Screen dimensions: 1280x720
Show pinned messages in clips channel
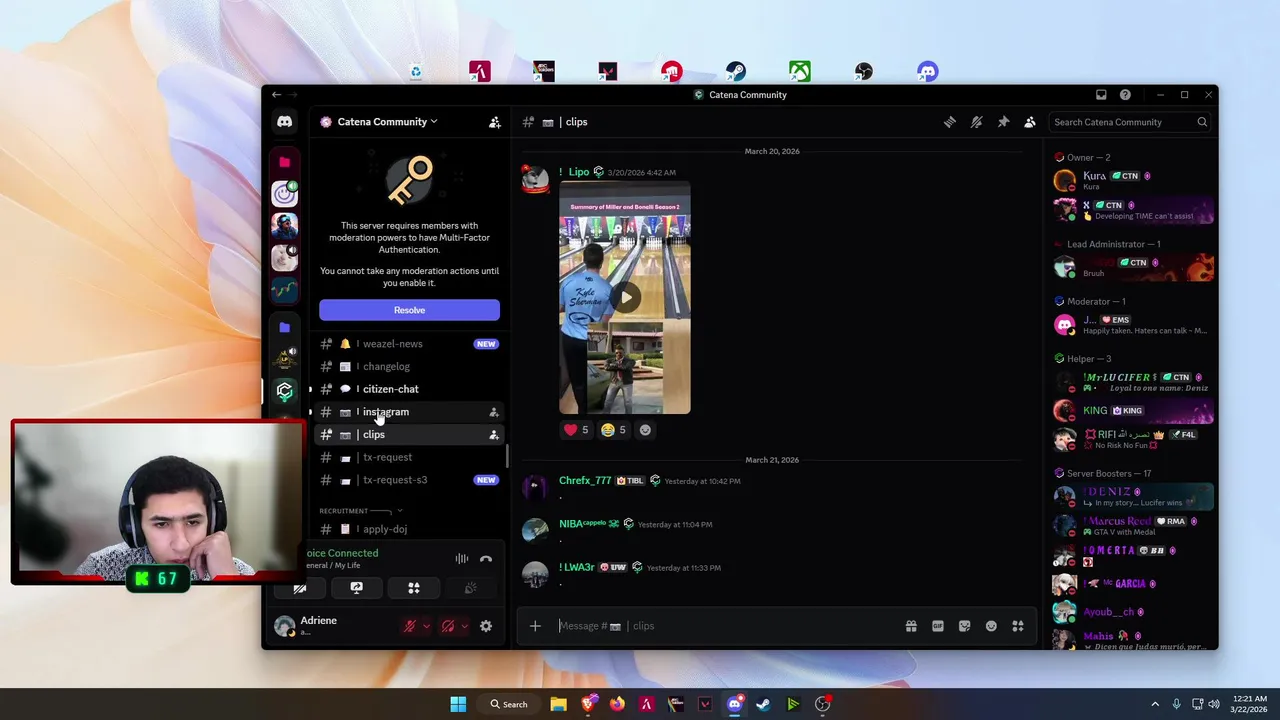click(1003, 122)
